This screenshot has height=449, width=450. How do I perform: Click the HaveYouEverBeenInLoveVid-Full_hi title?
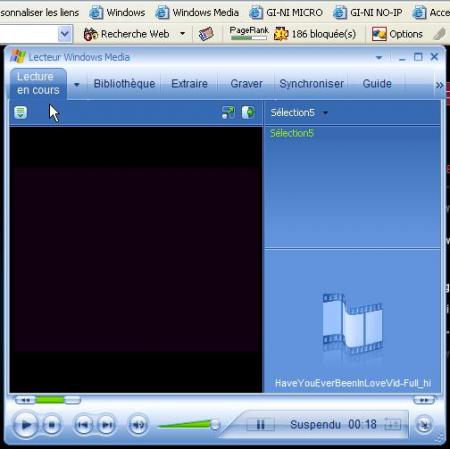[x=353, y=383]
